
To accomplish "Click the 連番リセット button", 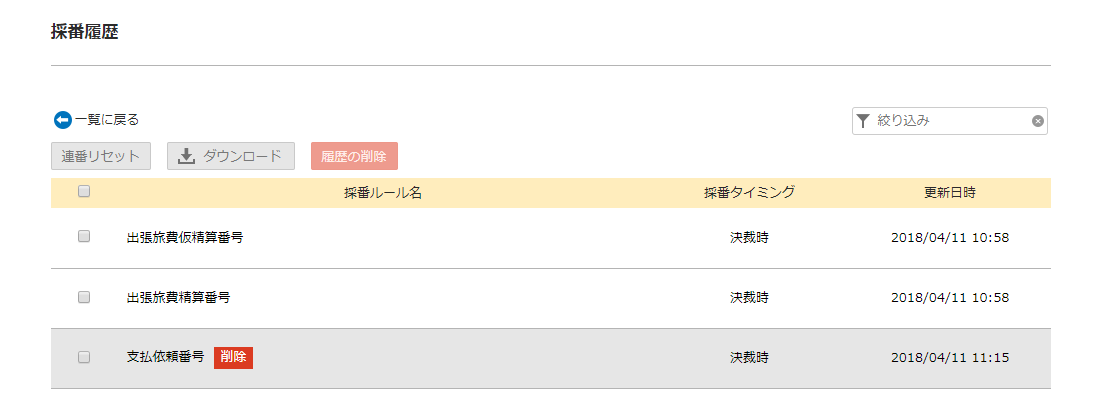I will click(x=101, y=156).
